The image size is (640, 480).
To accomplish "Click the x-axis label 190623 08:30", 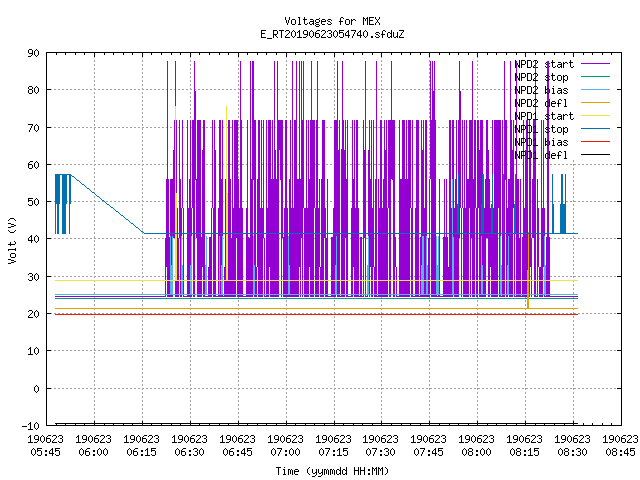I will coord(572,446).
